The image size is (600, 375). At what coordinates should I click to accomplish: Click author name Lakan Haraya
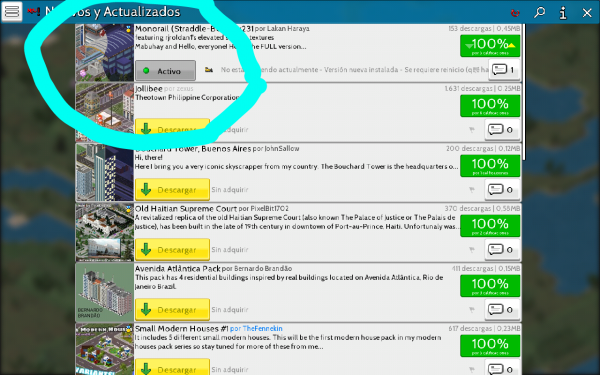(288, 29)
